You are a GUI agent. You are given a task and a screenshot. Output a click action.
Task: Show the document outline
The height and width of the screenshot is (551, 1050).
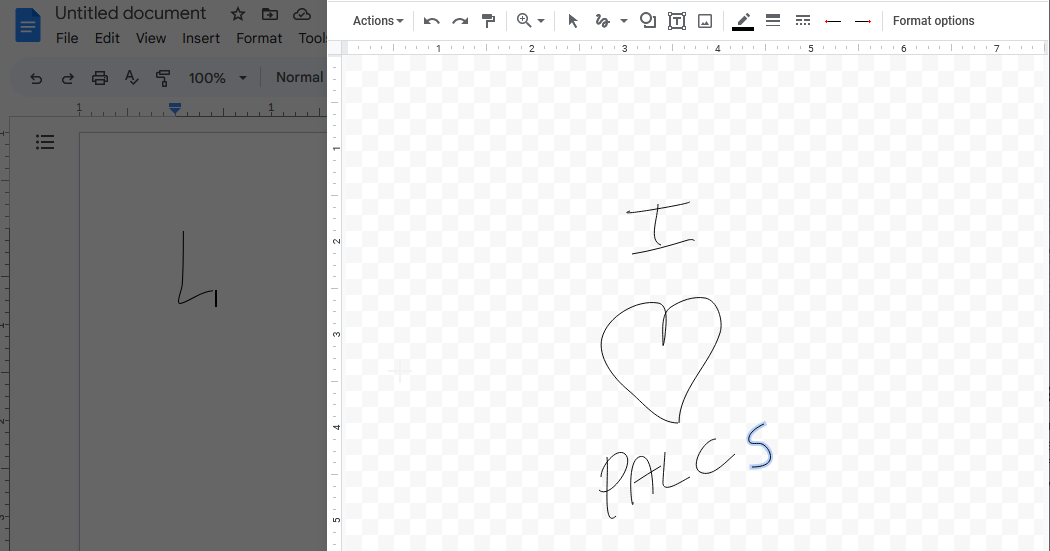click(45, 142)
